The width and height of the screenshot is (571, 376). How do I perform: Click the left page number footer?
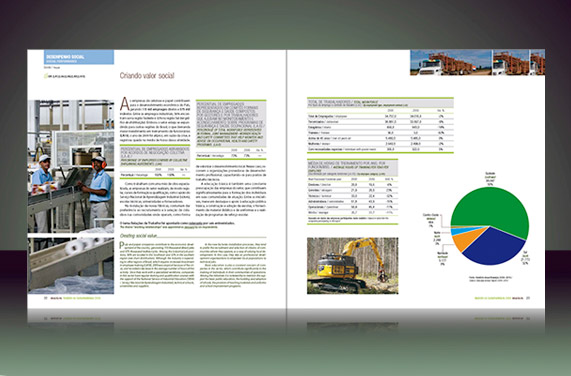pyautogui.click(x=46, y=298)
